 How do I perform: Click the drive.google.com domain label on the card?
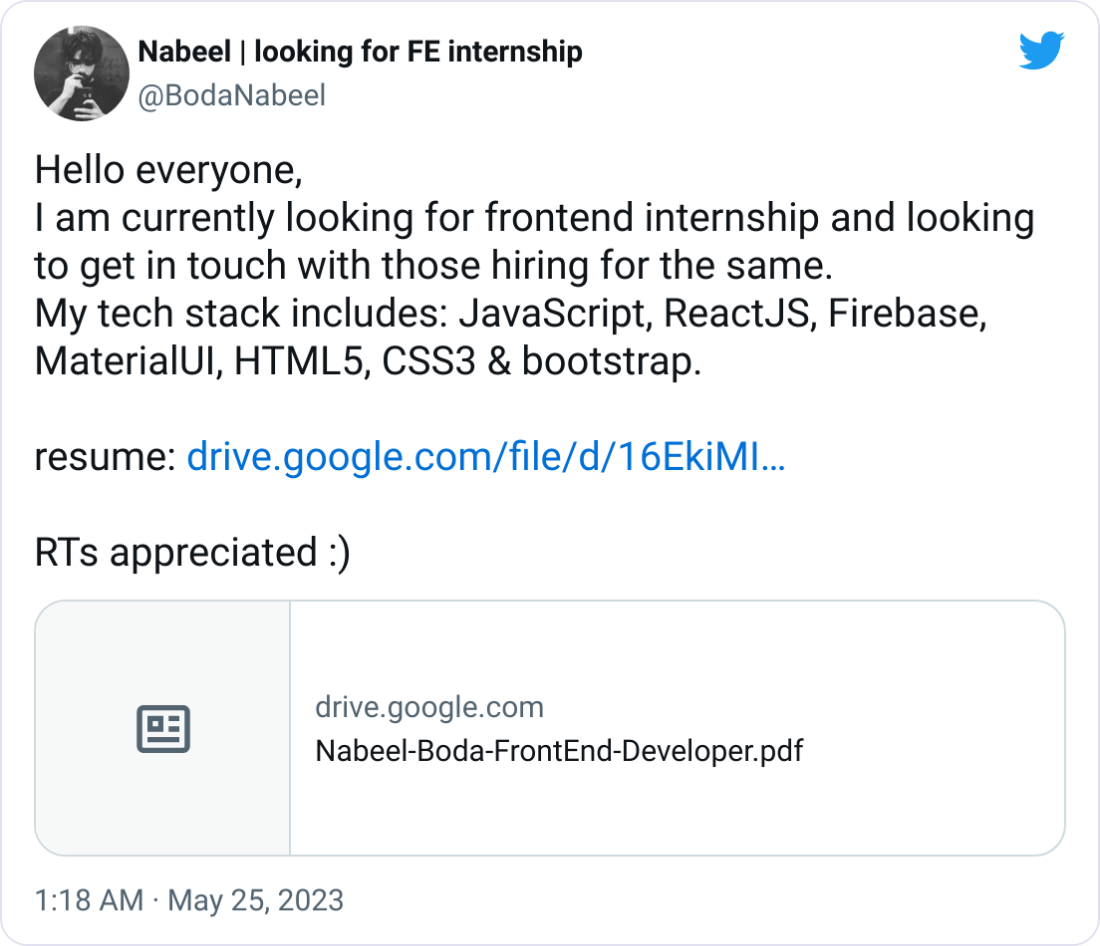[x=430, y=707]
